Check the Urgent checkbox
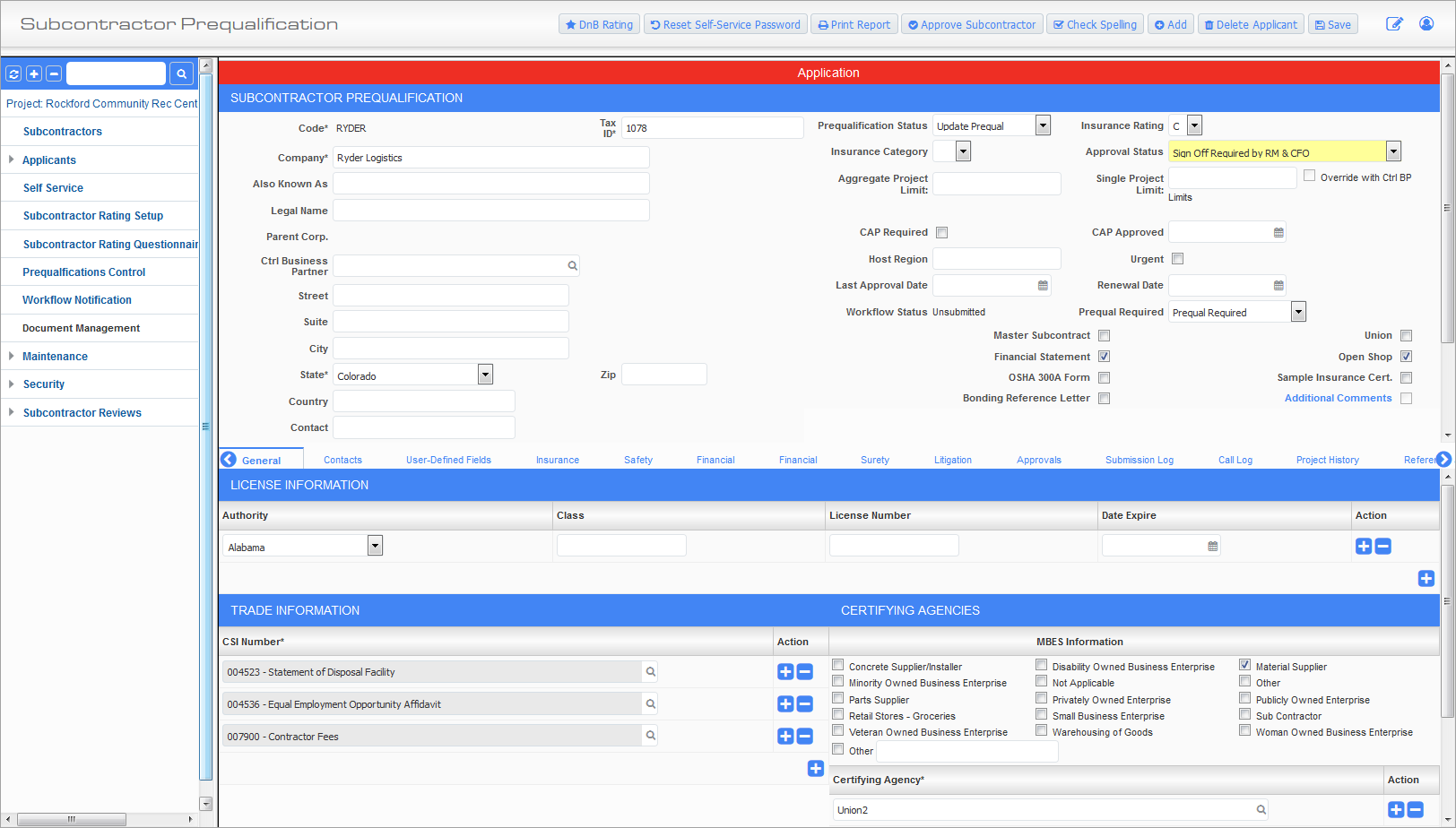This screenshot has width=1456, height=828. point(1177,258)
